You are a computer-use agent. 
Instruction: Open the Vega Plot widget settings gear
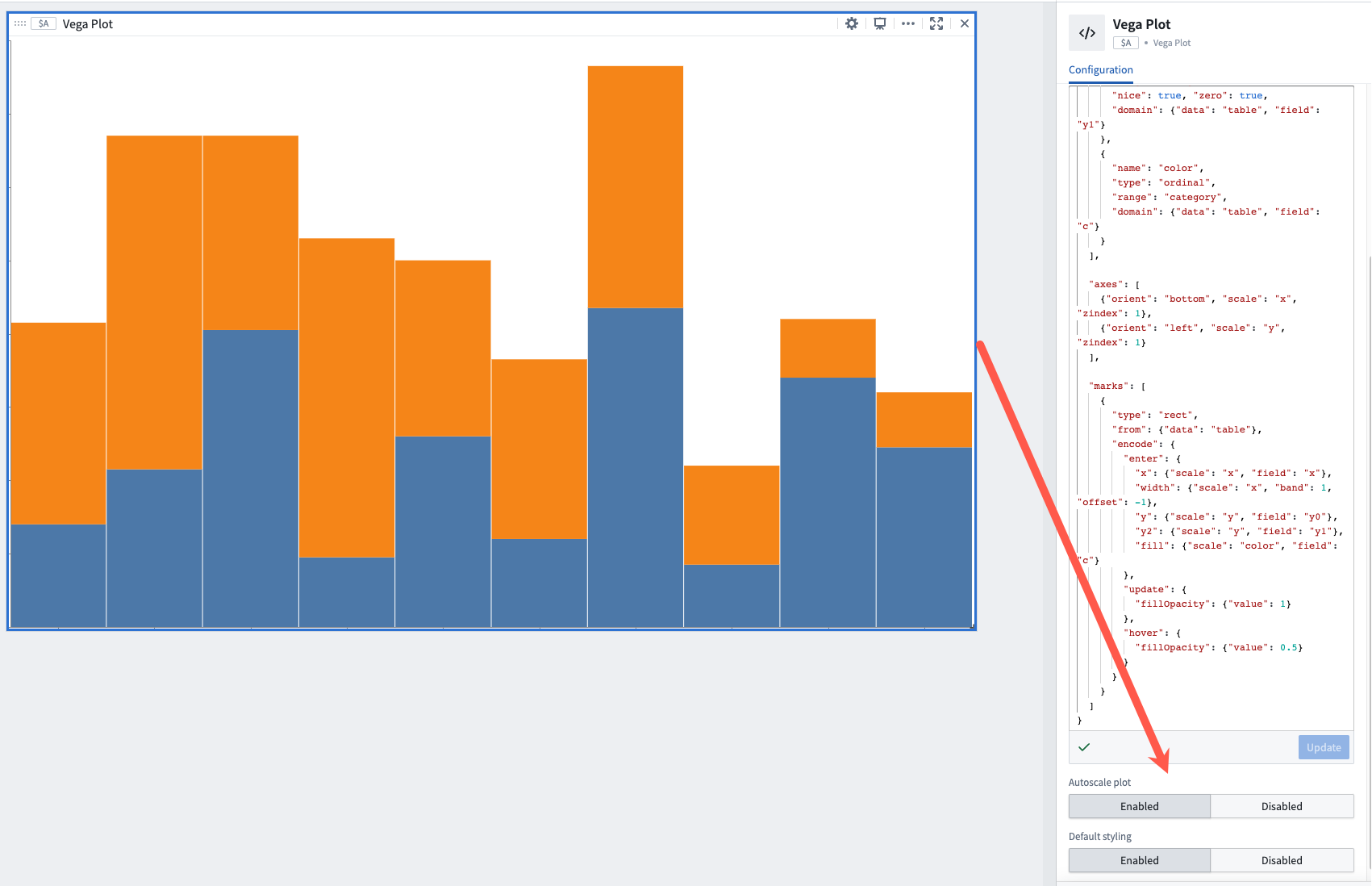click(852, 23)
